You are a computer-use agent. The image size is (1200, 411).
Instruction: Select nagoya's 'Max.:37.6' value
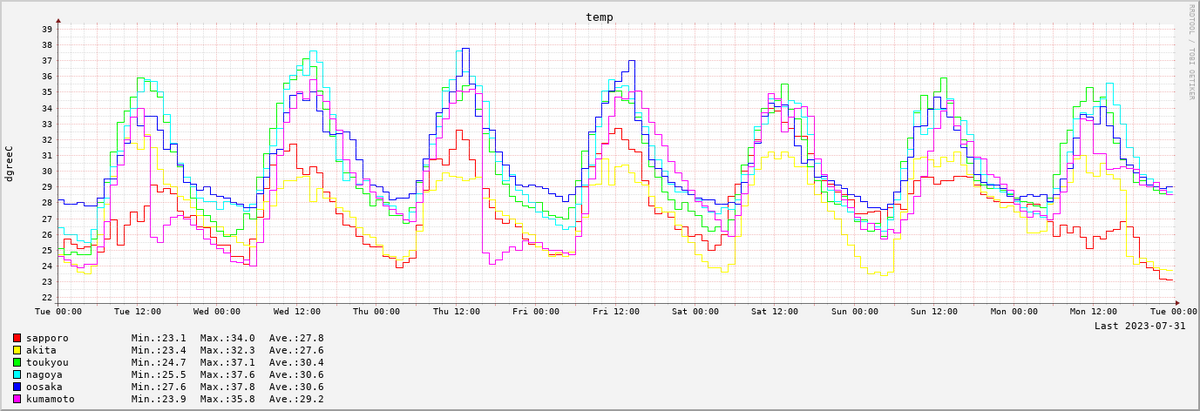[x=227, y=374]
